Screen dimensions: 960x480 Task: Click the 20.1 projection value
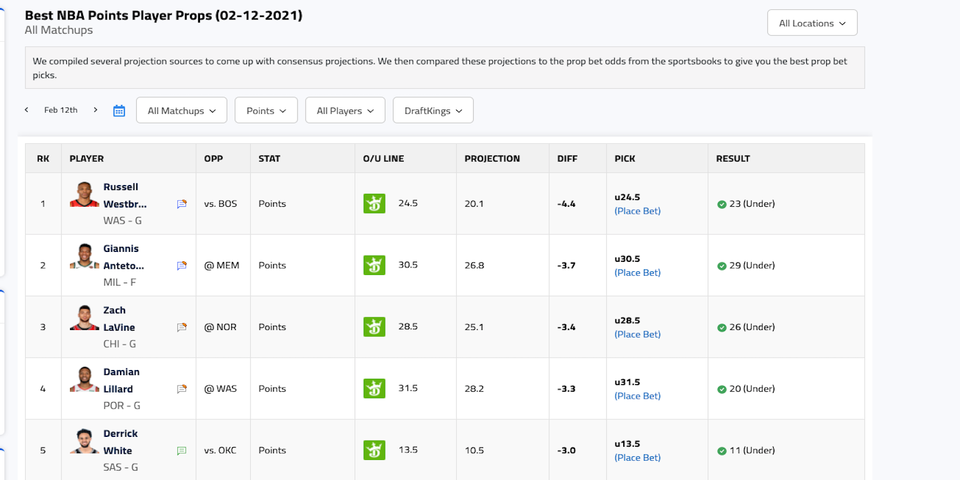point(474,204)
